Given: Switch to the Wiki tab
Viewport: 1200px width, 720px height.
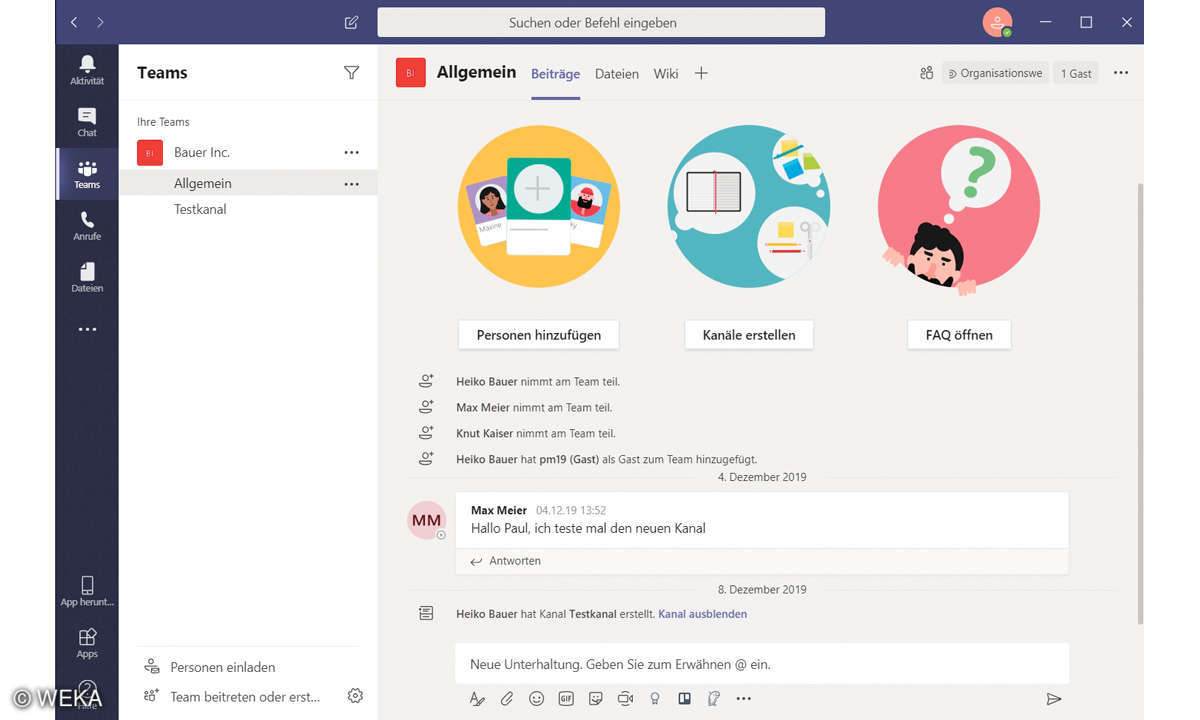Looking at the screenshot, I should click(x=666, y=73).
